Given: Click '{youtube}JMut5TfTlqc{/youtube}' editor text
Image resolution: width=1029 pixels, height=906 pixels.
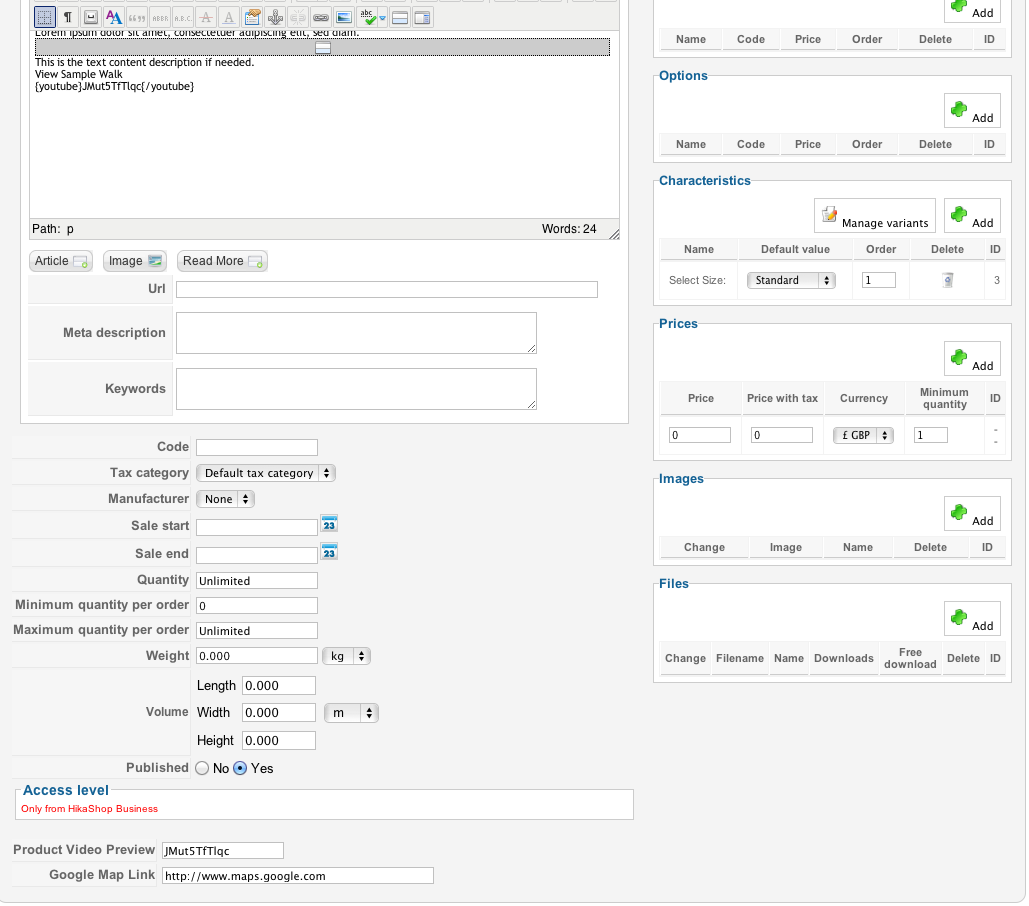Looking at the screenshot, I should [114, 87].
